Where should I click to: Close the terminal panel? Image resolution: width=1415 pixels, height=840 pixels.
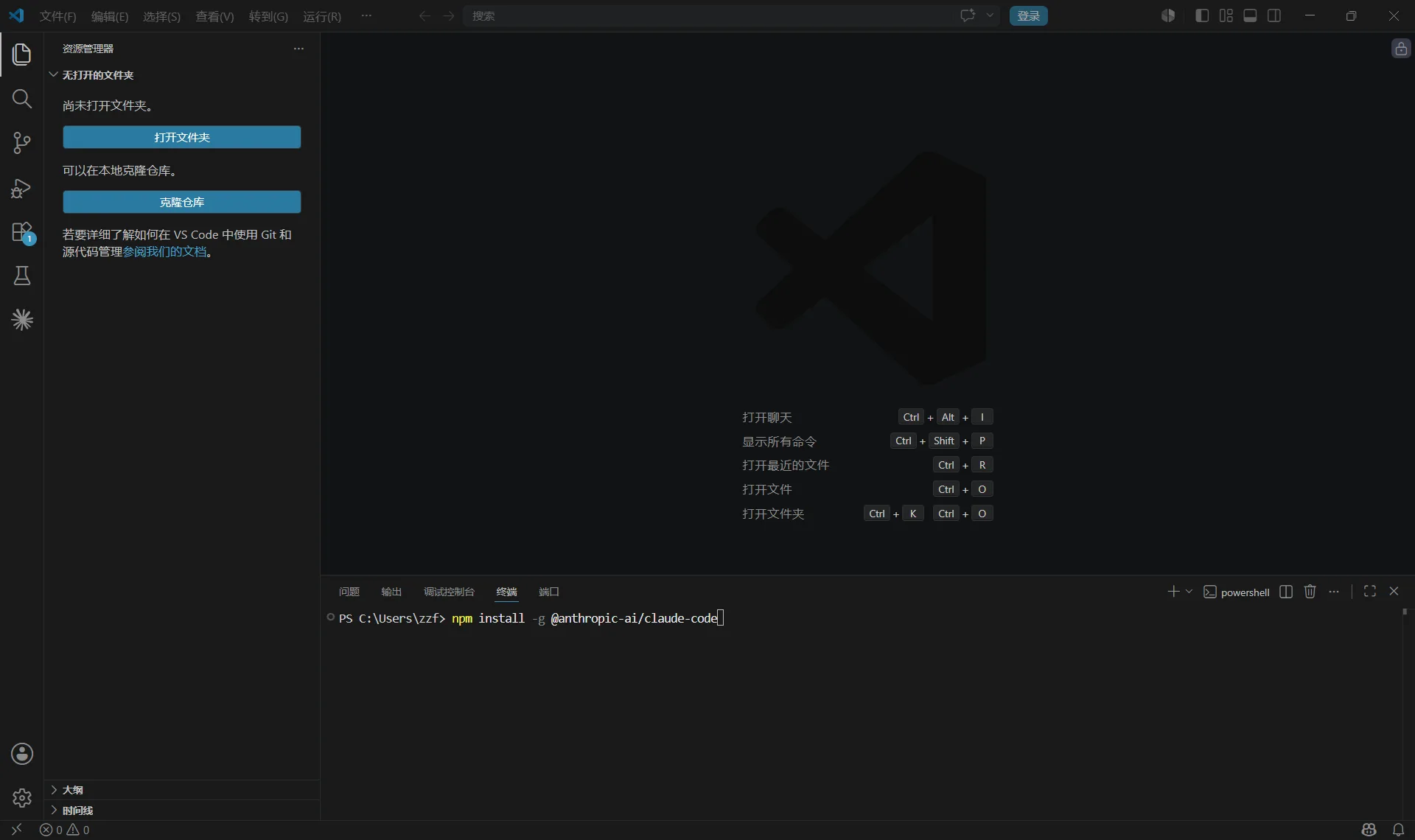click(1394, 592)
